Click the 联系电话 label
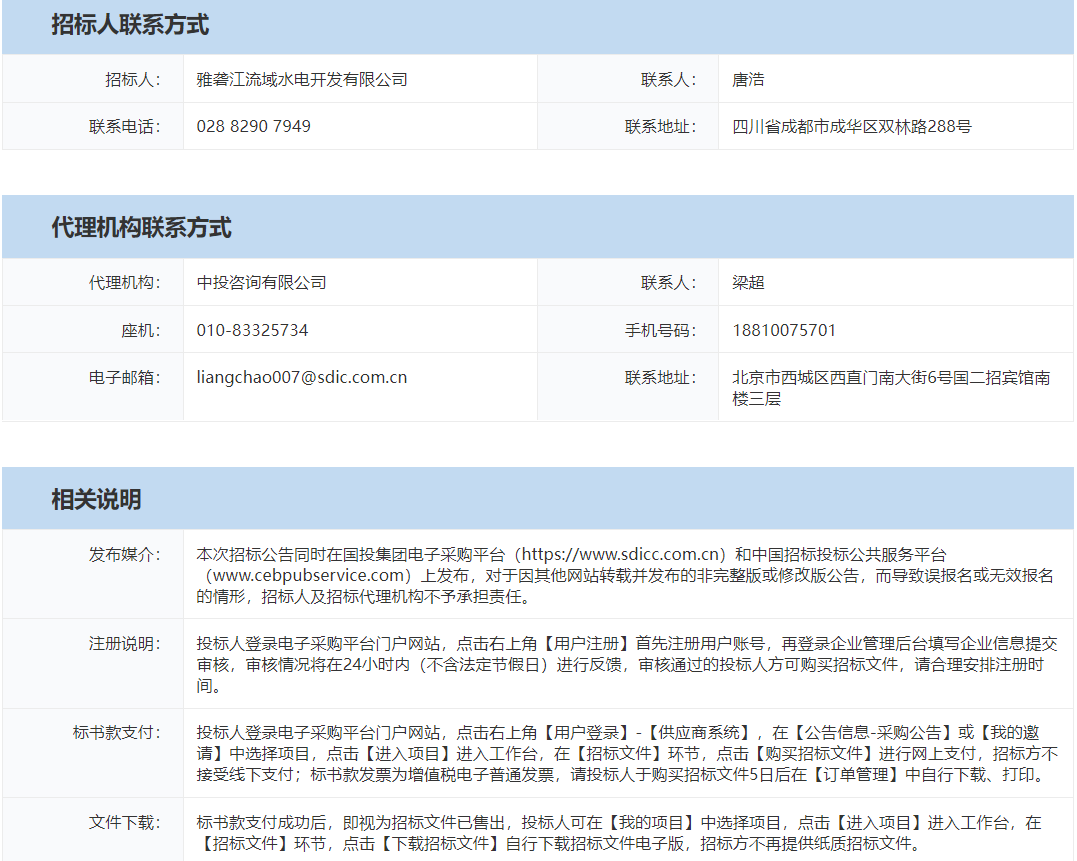This screenshot has width=1077, height=861. coord(124,126)
